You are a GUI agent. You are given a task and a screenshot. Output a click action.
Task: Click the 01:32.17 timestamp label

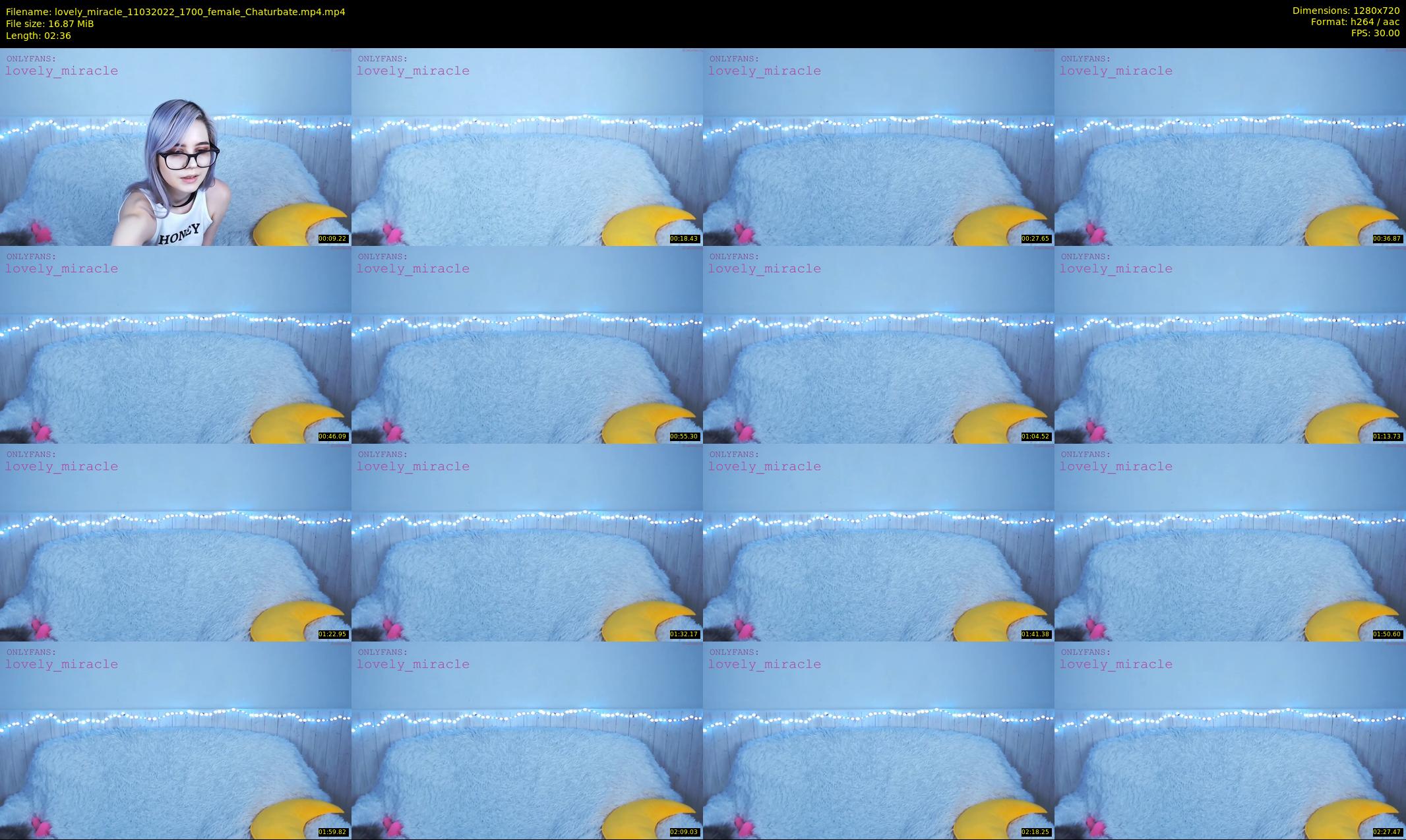click(684, 634)
